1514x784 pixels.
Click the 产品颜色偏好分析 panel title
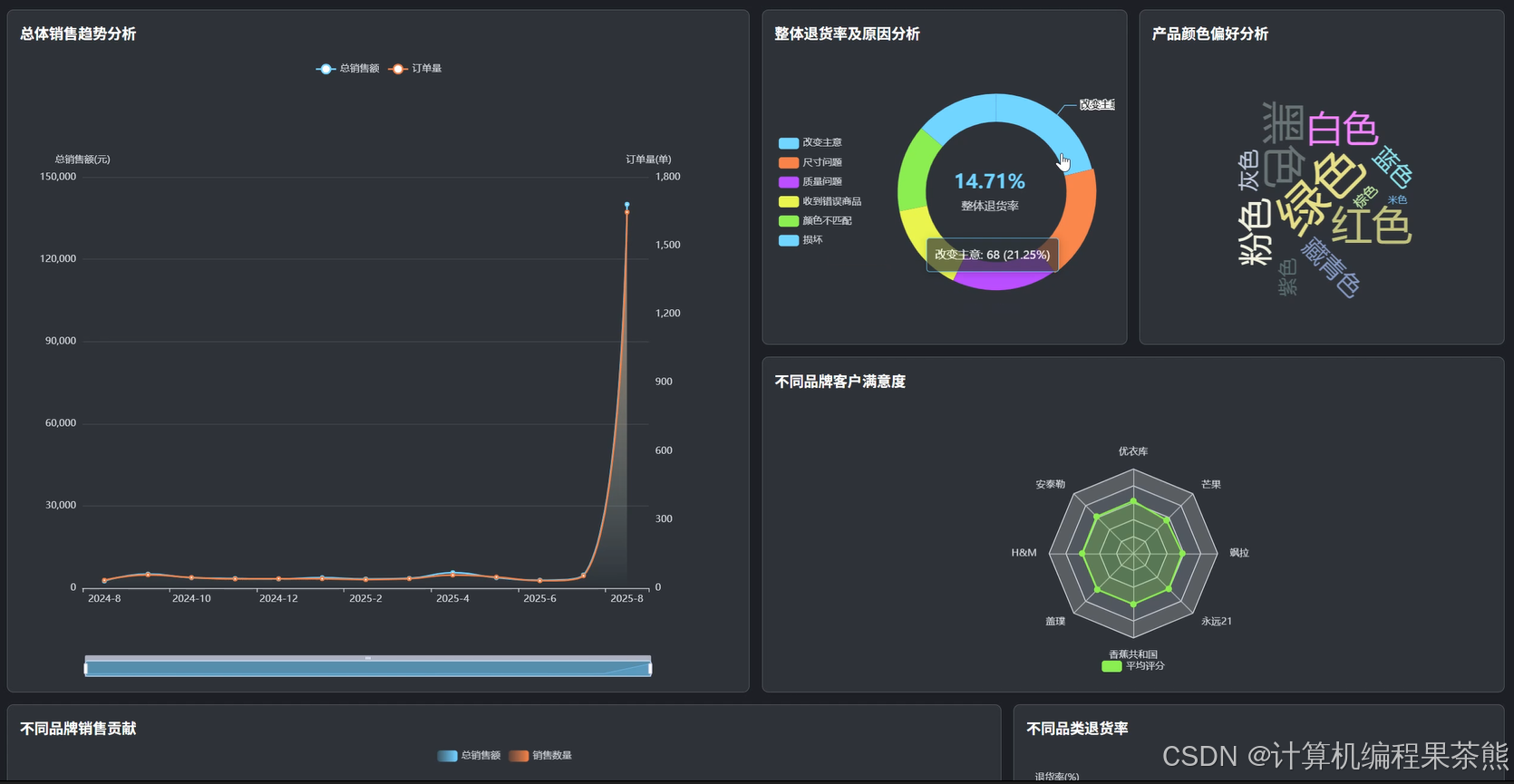pos(1209,34)
